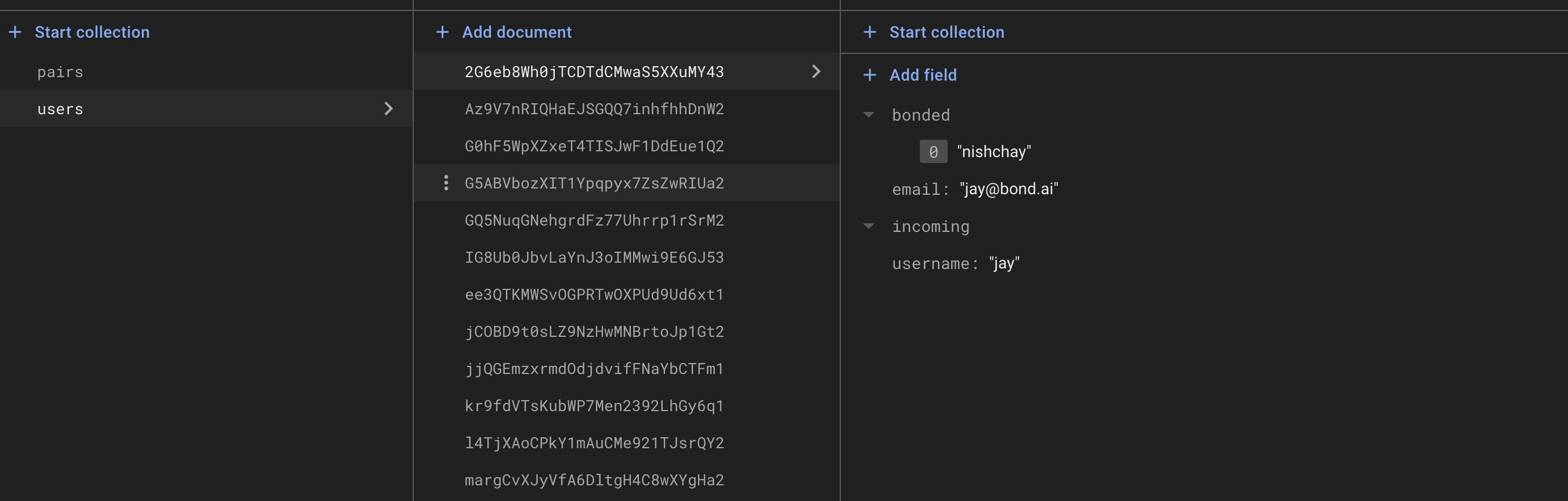The height and width of the screenshot is (501, 1568).
Task: Click plus icon in the collections panel
Action: click(15, 32)
